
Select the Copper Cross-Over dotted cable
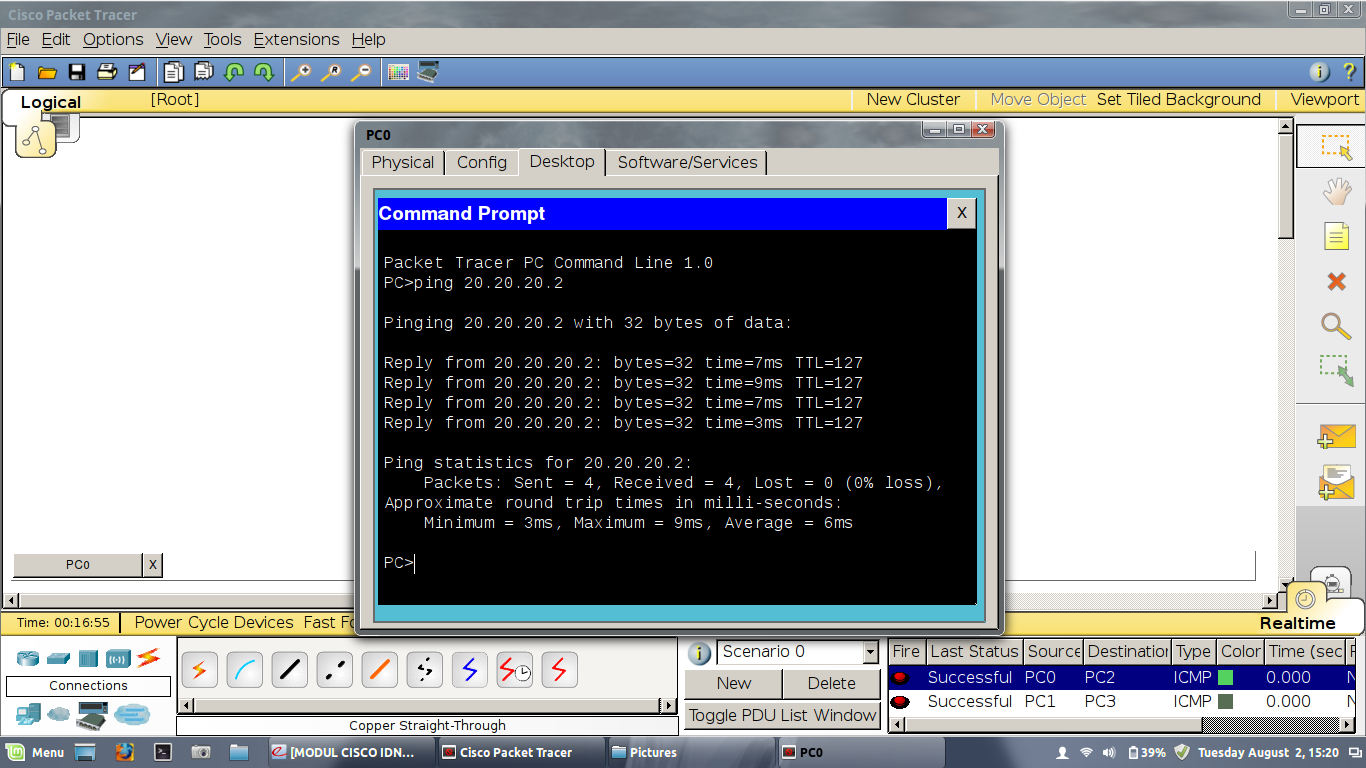click(x=334, y=670)
